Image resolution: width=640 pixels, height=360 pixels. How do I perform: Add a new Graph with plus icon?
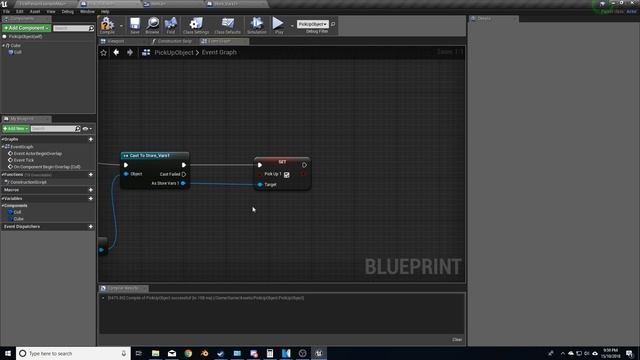tap(91, 139)
